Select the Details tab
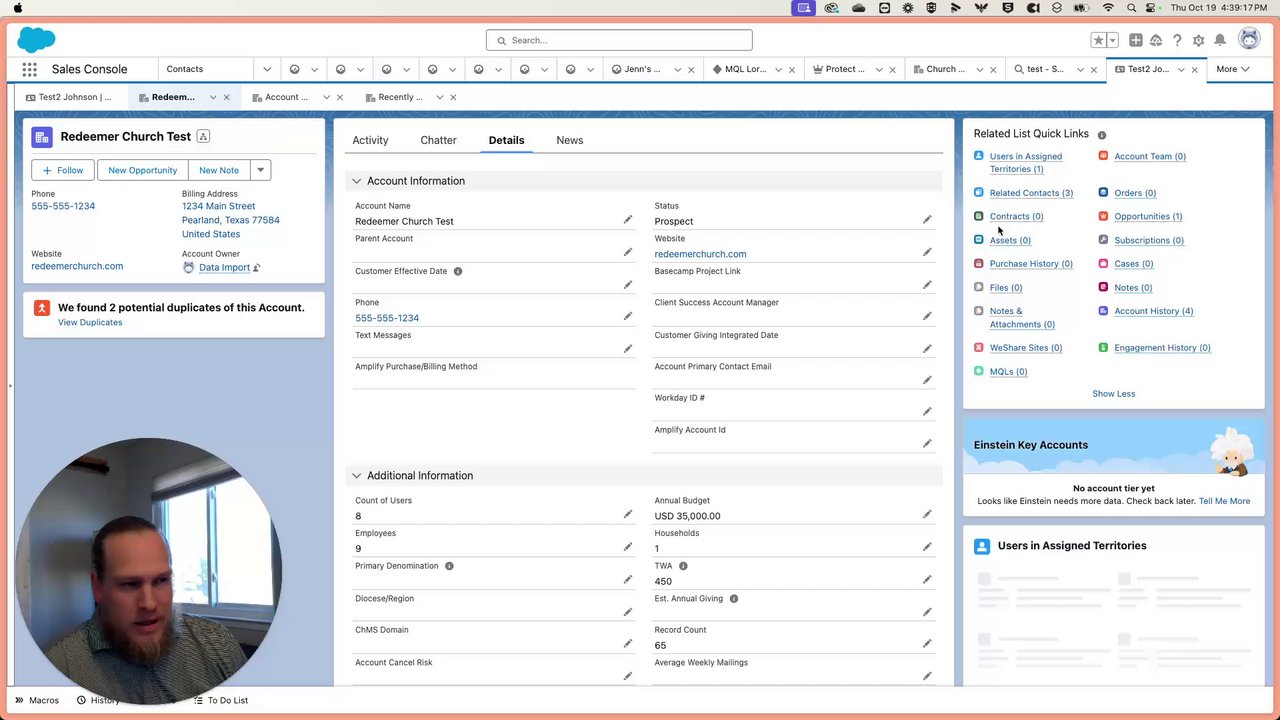 tap(506, 140)
